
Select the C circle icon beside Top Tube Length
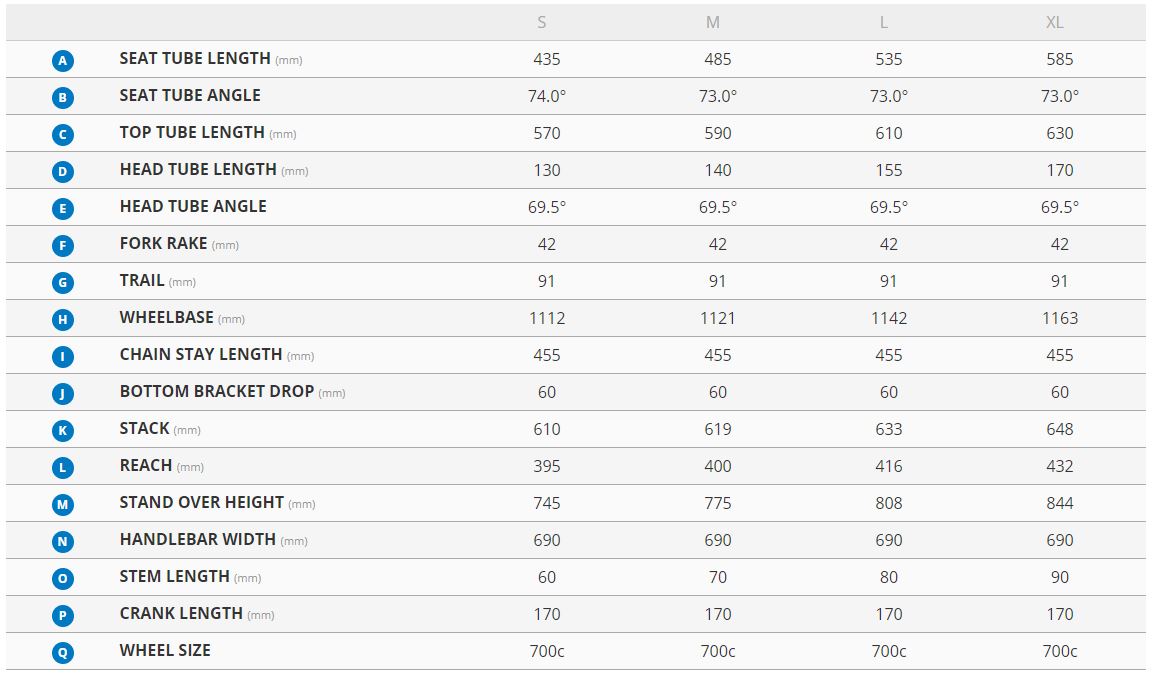[63, 135]
